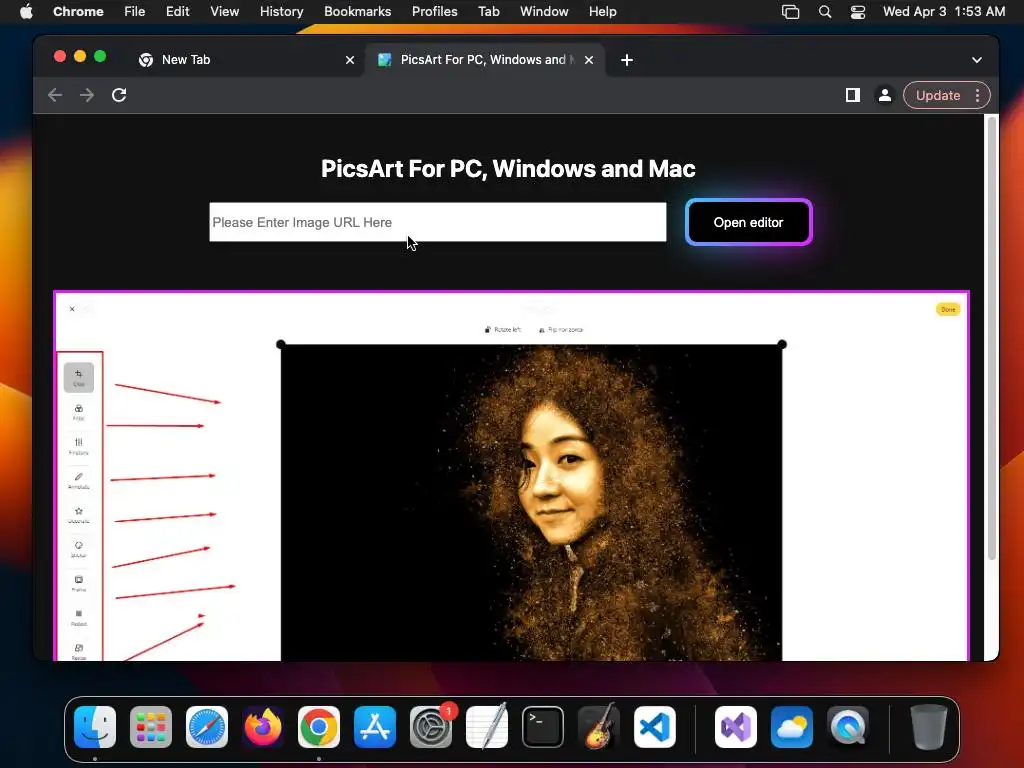Select the Sticker tool in editor preview
Image resolution: width=1024 pixels, height=768 pixels.
[78, 549]
